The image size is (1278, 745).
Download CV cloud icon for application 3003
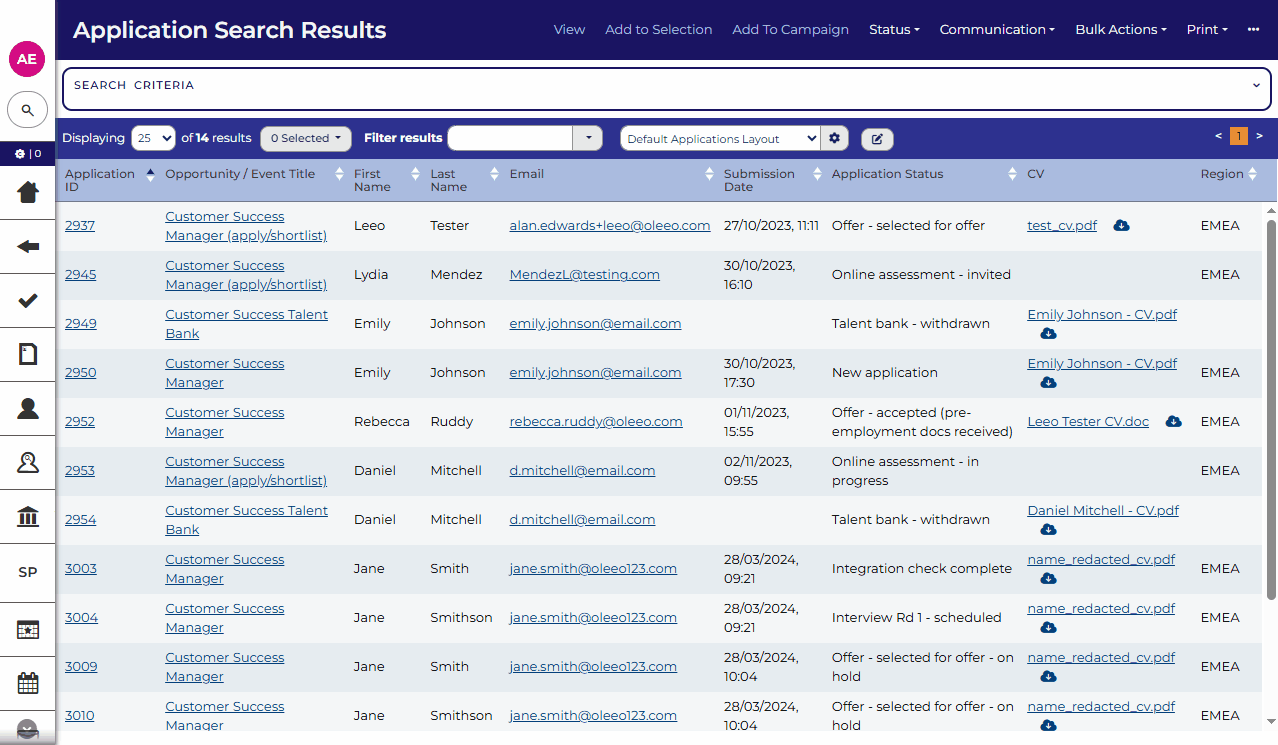(1048, 578)
